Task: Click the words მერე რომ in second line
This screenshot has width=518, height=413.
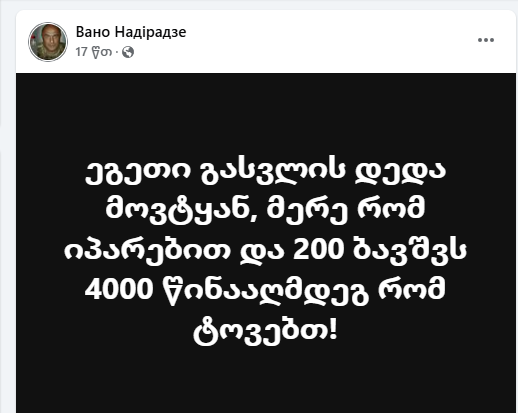Action: 347,211
